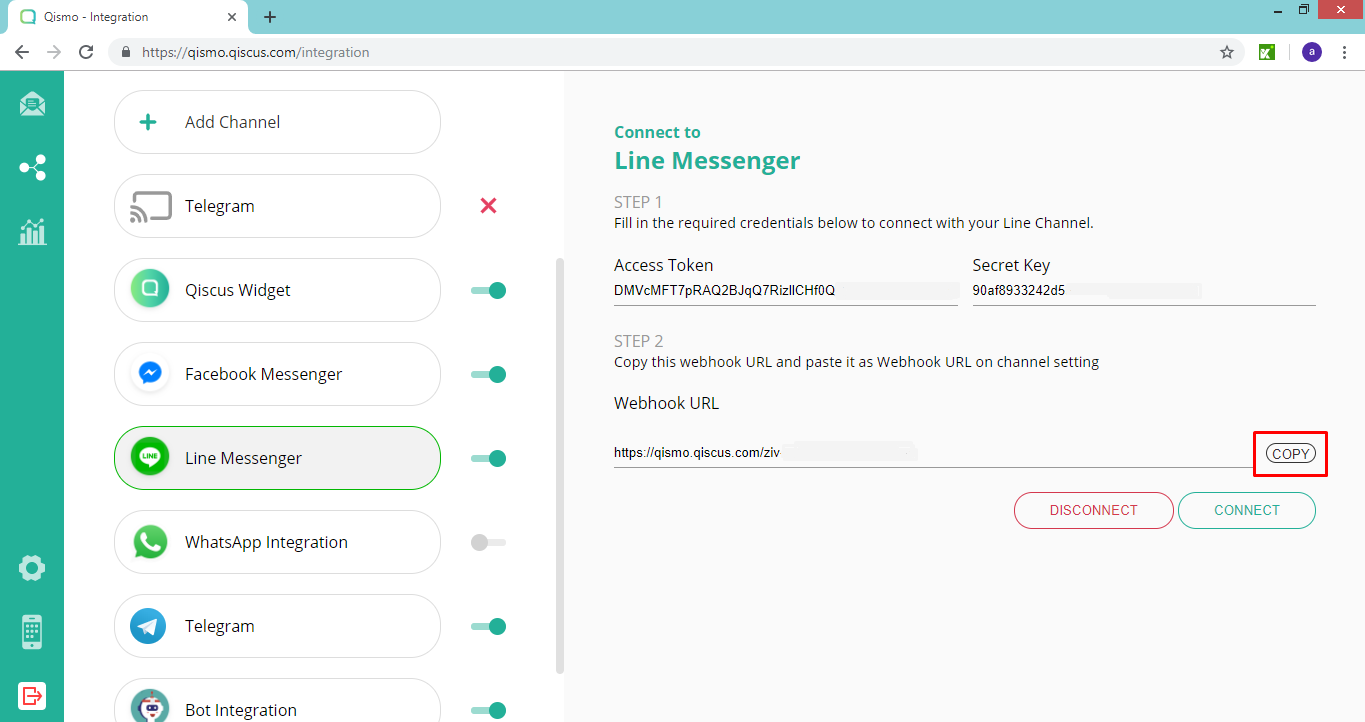Open the settings gear in sidebar
Screen dimensions: 1365x722
point(32,568)
